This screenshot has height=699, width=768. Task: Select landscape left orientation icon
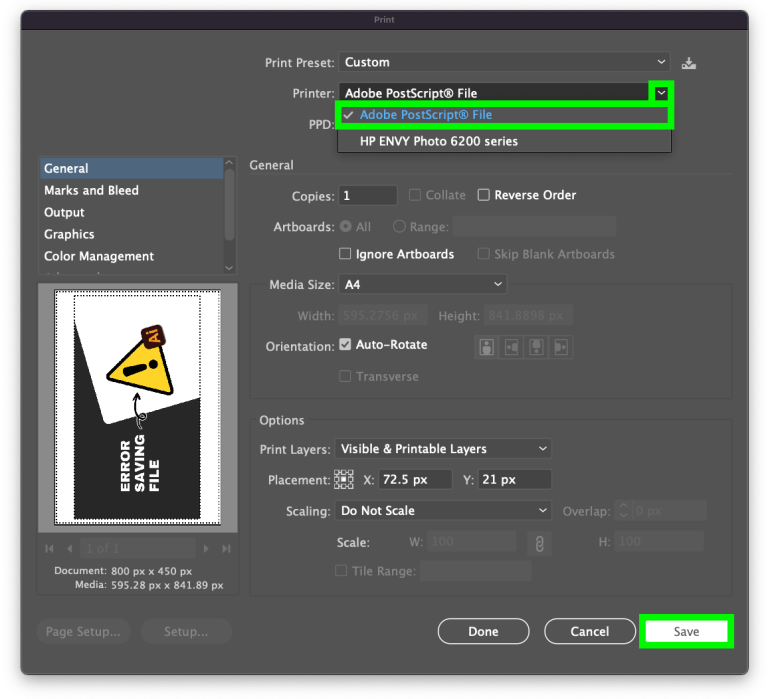click(x=511, y=347)
